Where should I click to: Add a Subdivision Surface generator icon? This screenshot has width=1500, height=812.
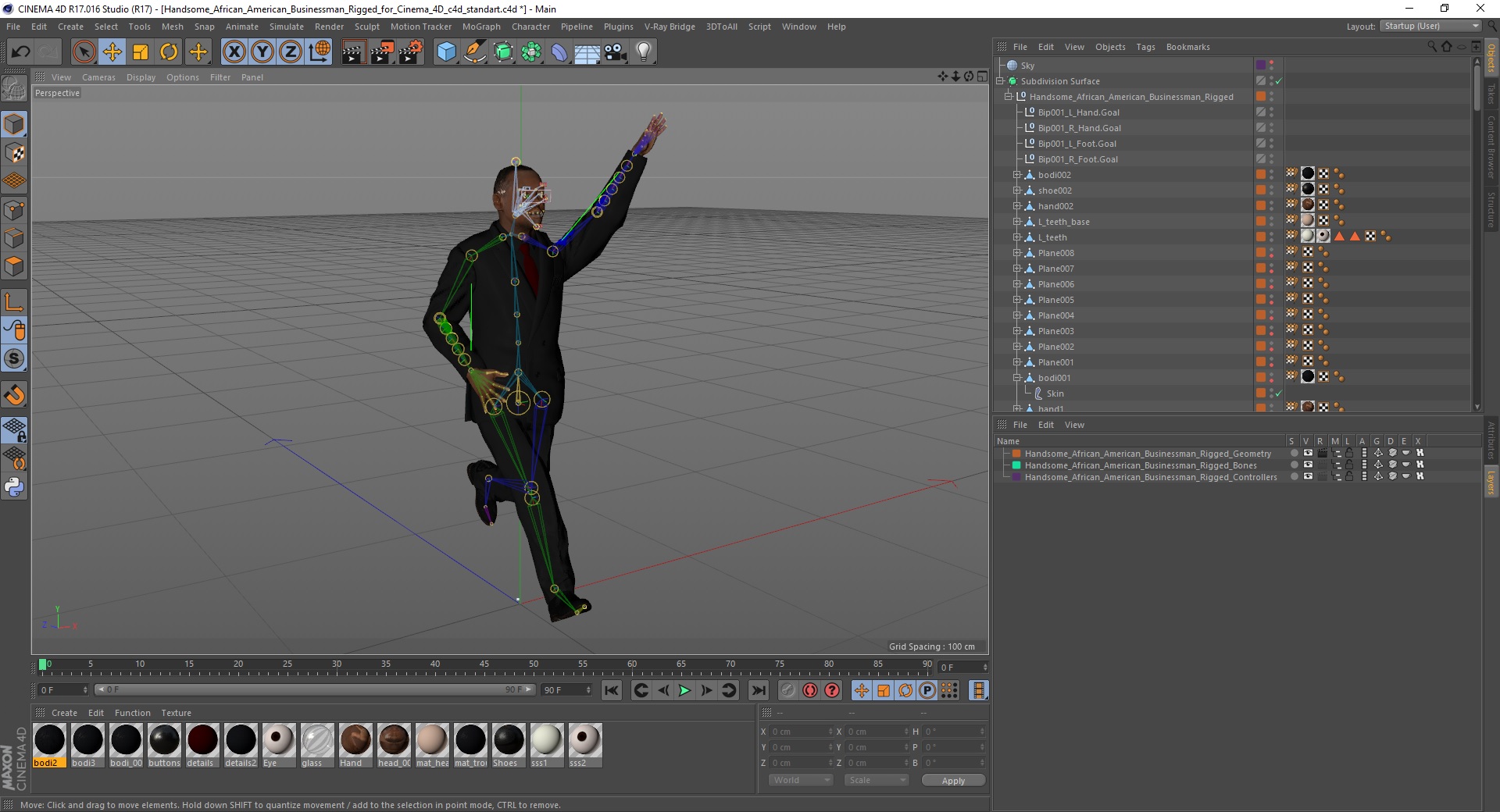[504, 52]
